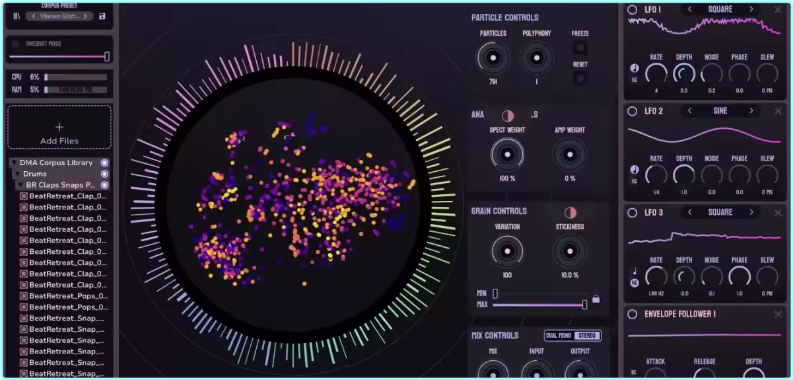Click the Oneshot Mode slider handle
This screenshot has width=793, height=380.
click(x=107, y=56)
